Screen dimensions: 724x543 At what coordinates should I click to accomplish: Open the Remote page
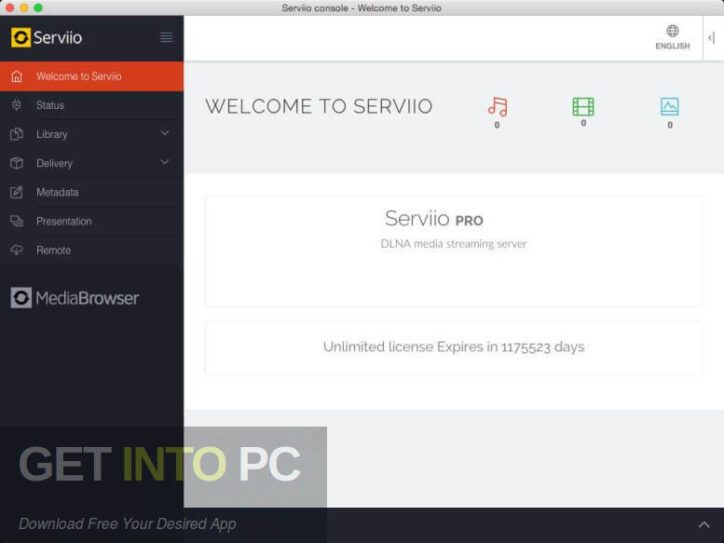pyautogui.click(x=92, y=250)
